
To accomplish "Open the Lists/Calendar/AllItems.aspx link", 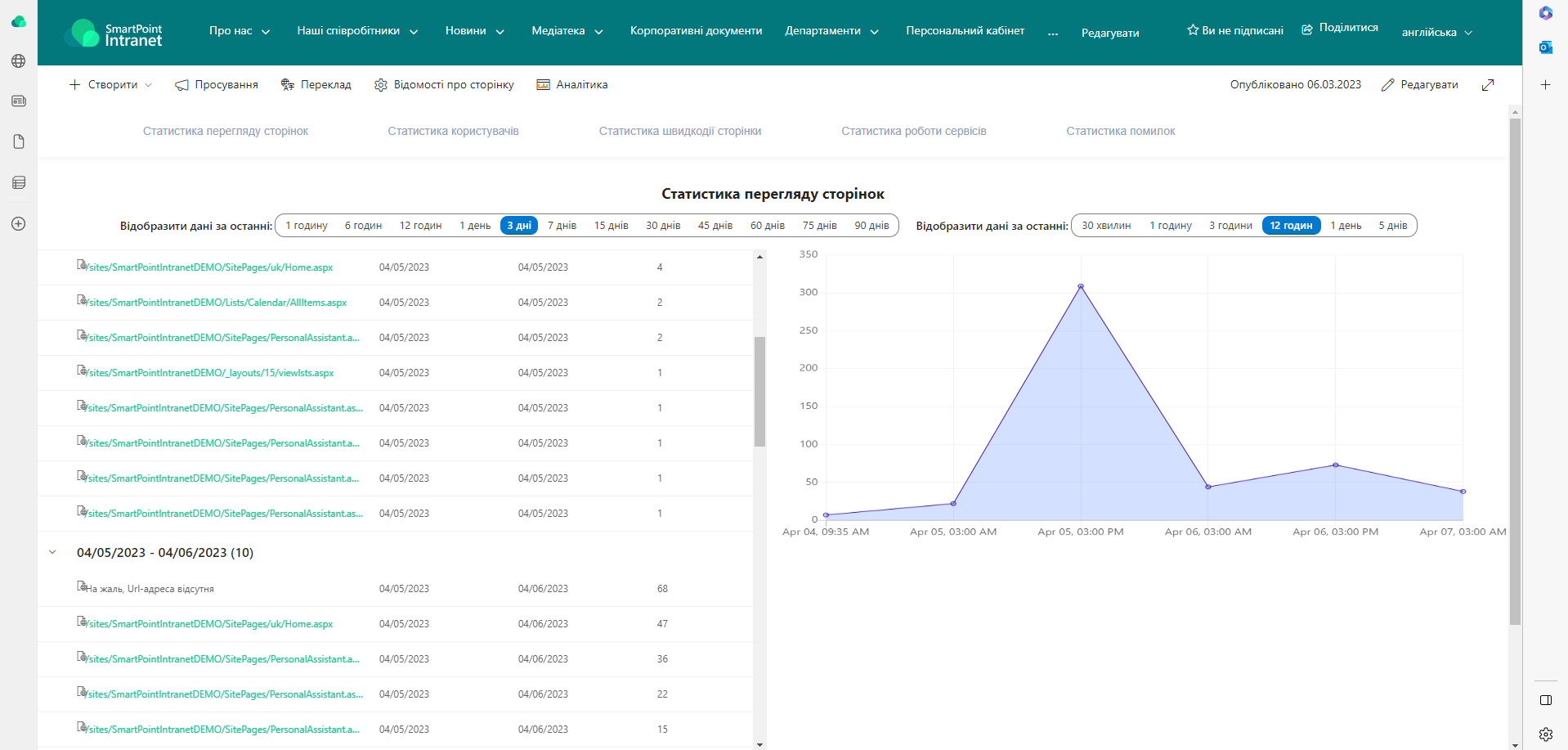I will (x=217, y=303).
